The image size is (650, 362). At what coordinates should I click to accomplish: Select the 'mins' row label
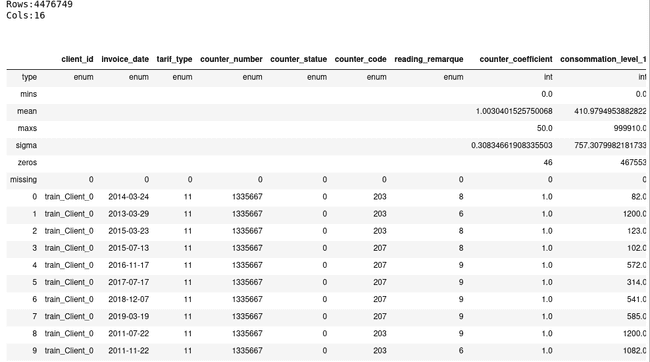click(x=29, y=94)
